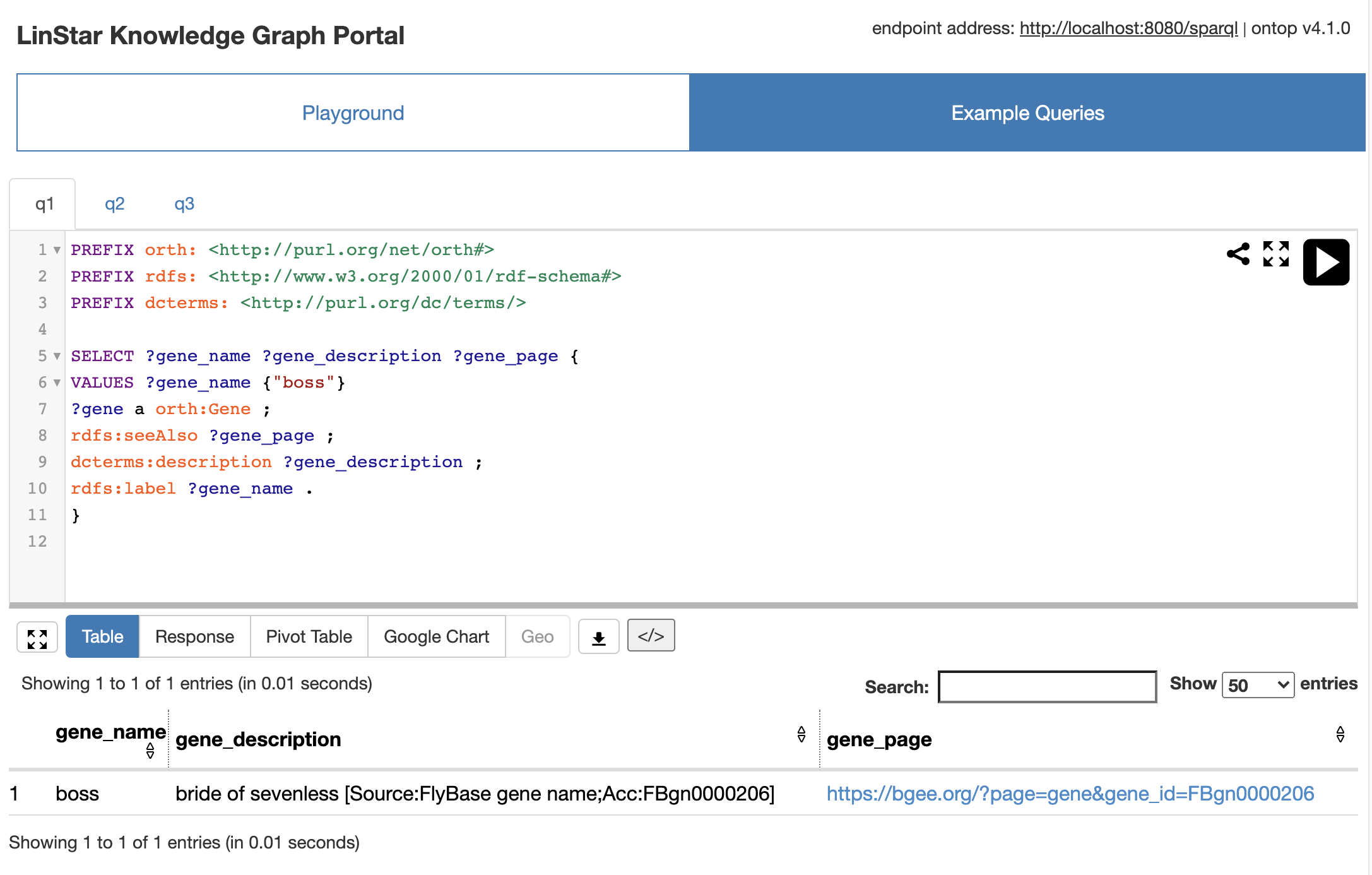Click into the results Search field

[1046, 686]
